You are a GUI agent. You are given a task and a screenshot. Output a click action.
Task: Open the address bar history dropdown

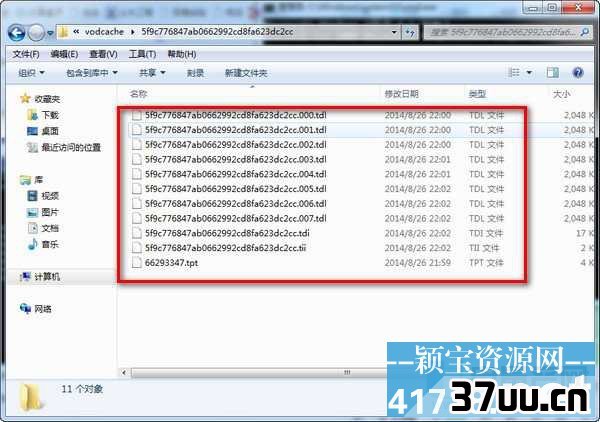[394, 32]
